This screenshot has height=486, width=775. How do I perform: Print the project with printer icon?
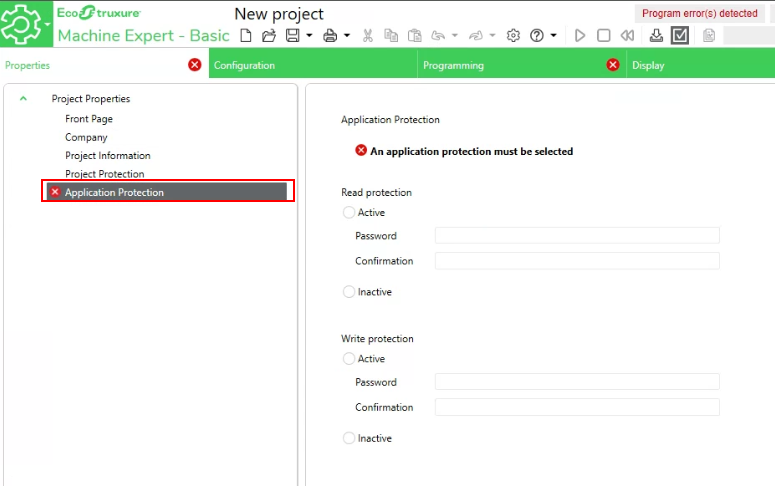[330, 36]
